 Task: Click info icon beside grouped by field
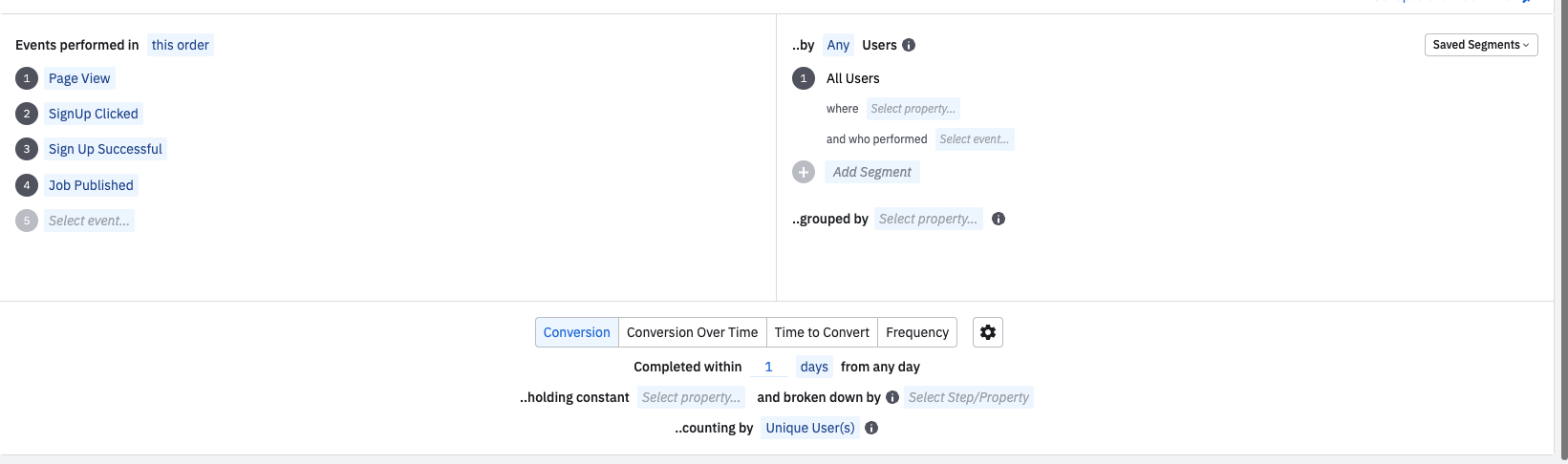pos(999,219)
